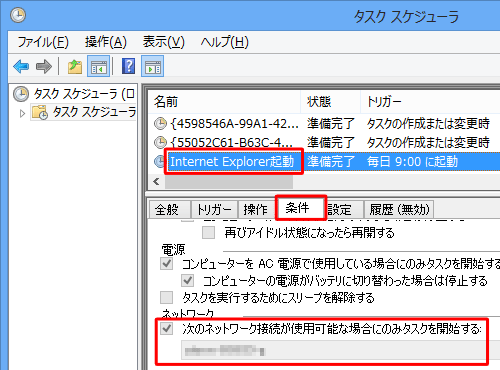Click the 毎日 9:00 に起動 trigger cell
The height and width of the screenshot is (370, 500).
click(412, 162)
